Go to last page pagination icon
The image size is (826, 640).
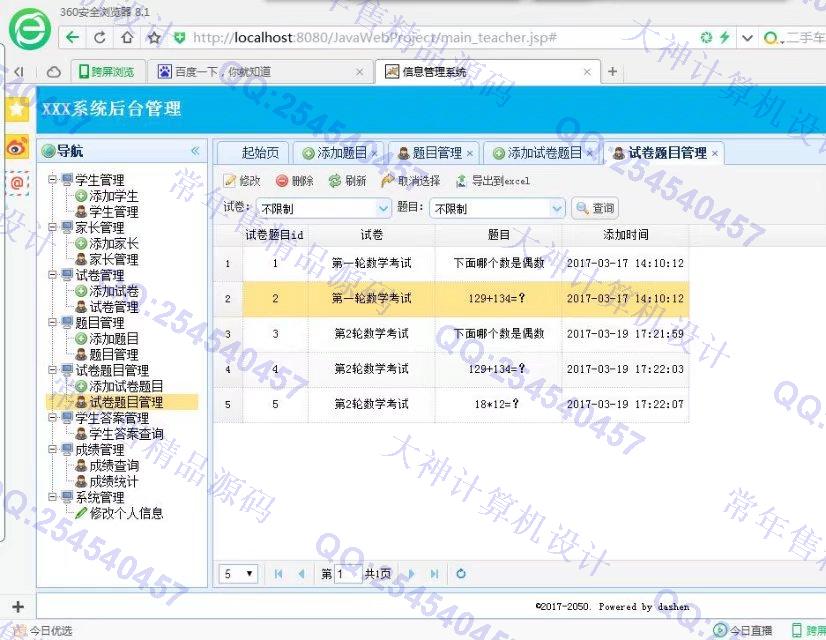pos(434,574)
